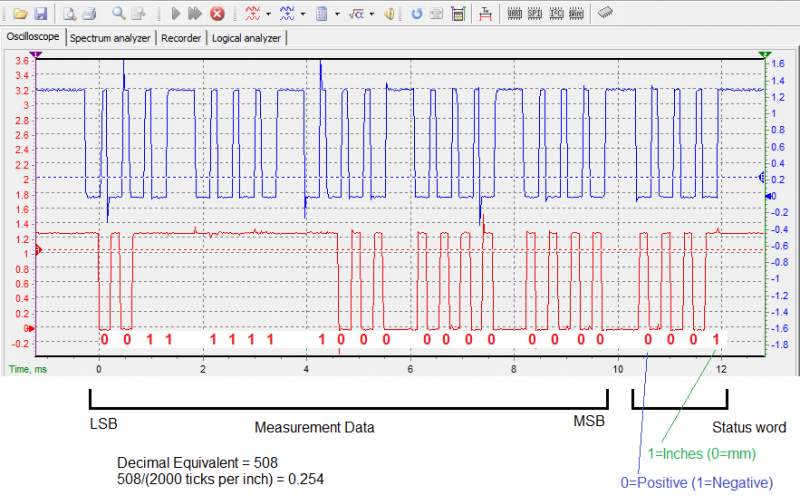The width and height of the screenshot is (800, 504).
Task: Open the Recorder tab
Action: coord(181,38)
